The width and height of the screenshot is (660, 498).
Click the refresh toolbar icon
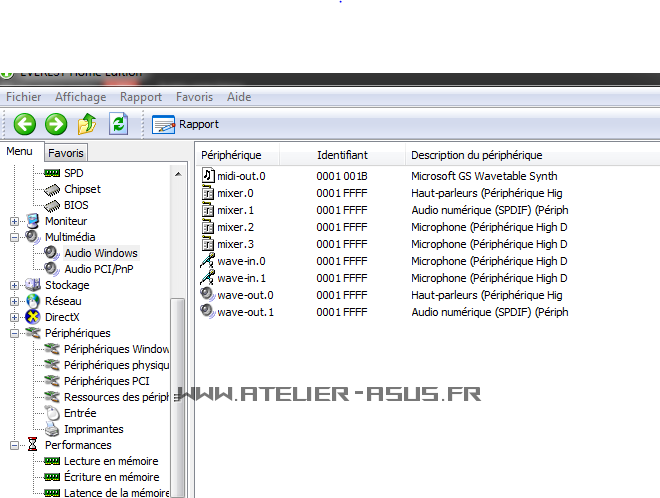tap(118, 124)
